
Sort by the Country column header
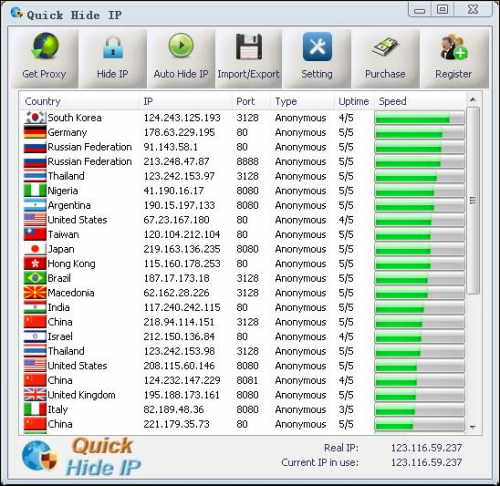[x=80, y=101]
